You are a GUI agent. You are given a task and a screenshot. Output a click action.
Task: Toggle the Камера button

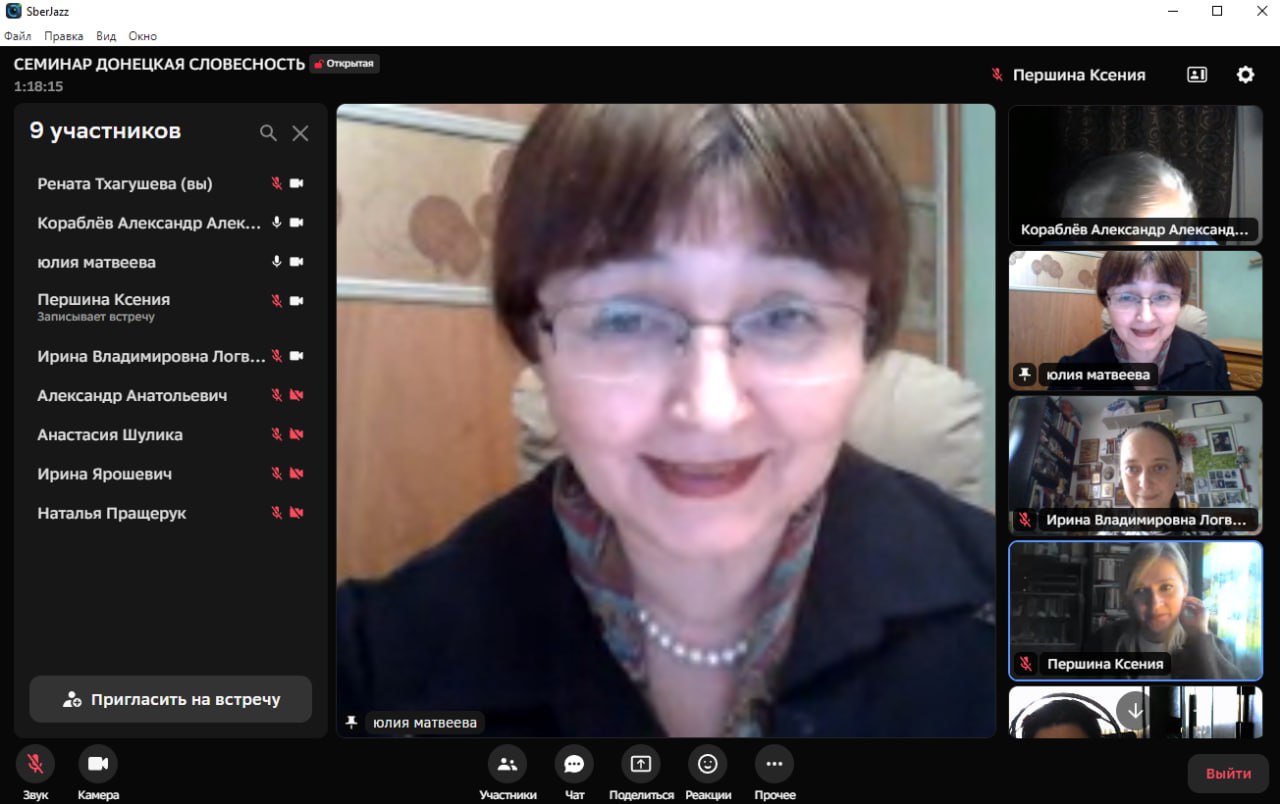(98, 764)
